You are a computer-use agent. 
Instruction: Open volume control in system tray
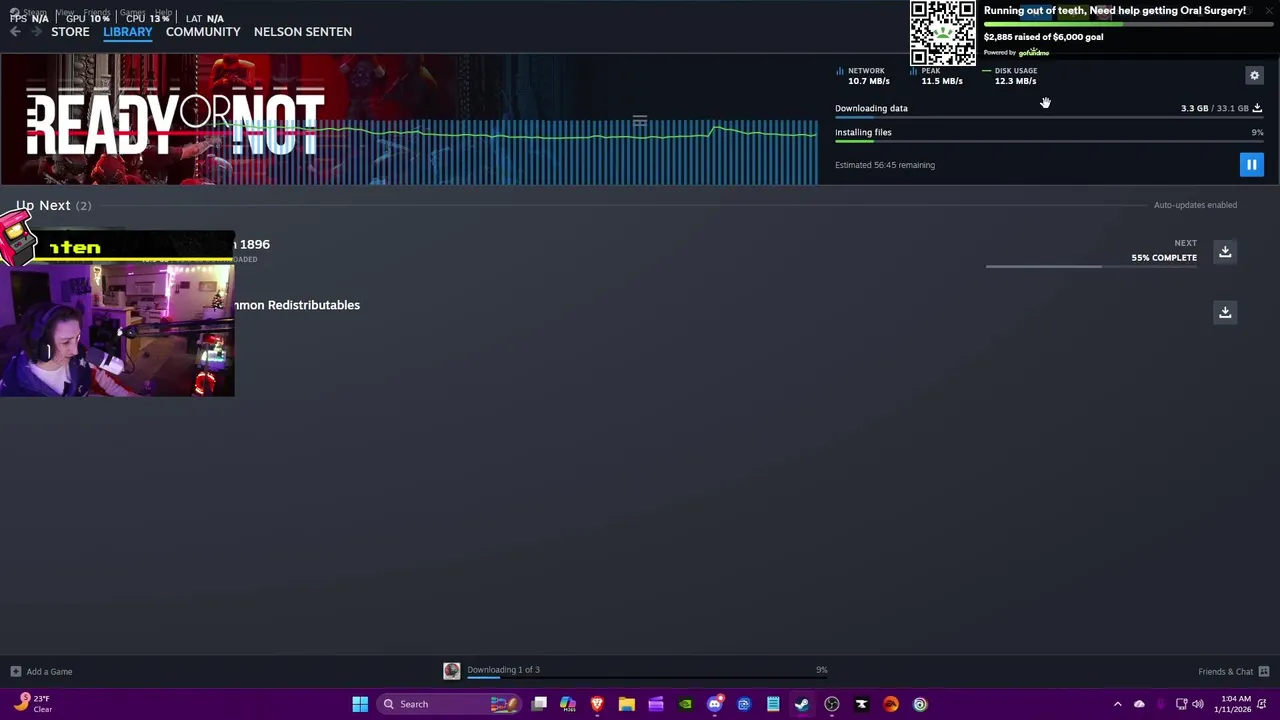pos(1198,704)
